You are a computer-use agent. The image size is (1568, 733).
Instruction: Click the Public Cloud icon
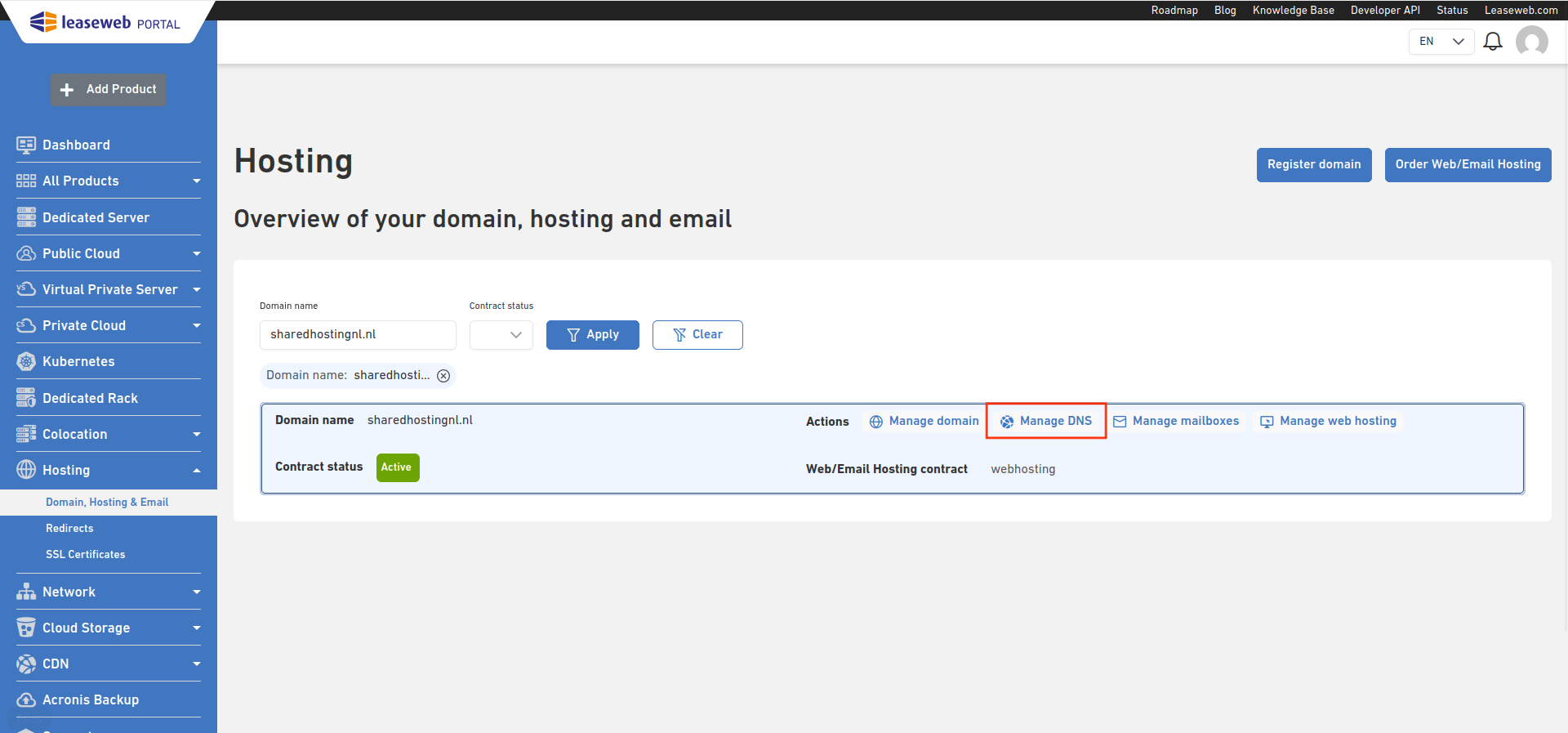pos(26,253)
